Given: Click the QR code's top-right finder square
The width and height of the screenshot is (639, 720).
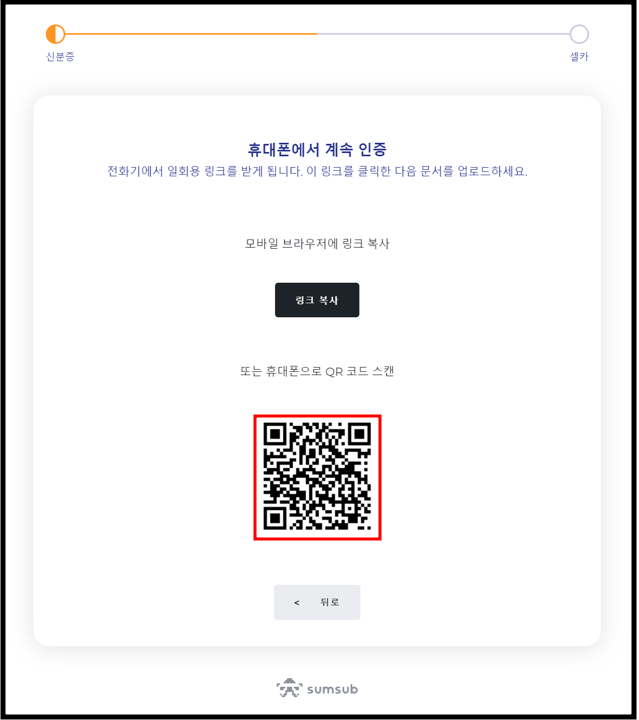Looking at the screenshot, I should click(359, 434).
